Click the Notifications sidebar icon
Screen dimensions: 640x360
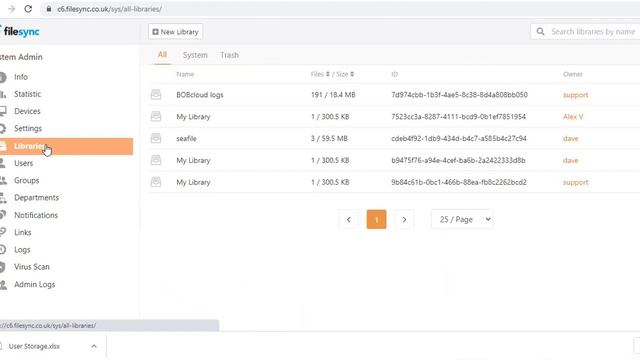3,215
